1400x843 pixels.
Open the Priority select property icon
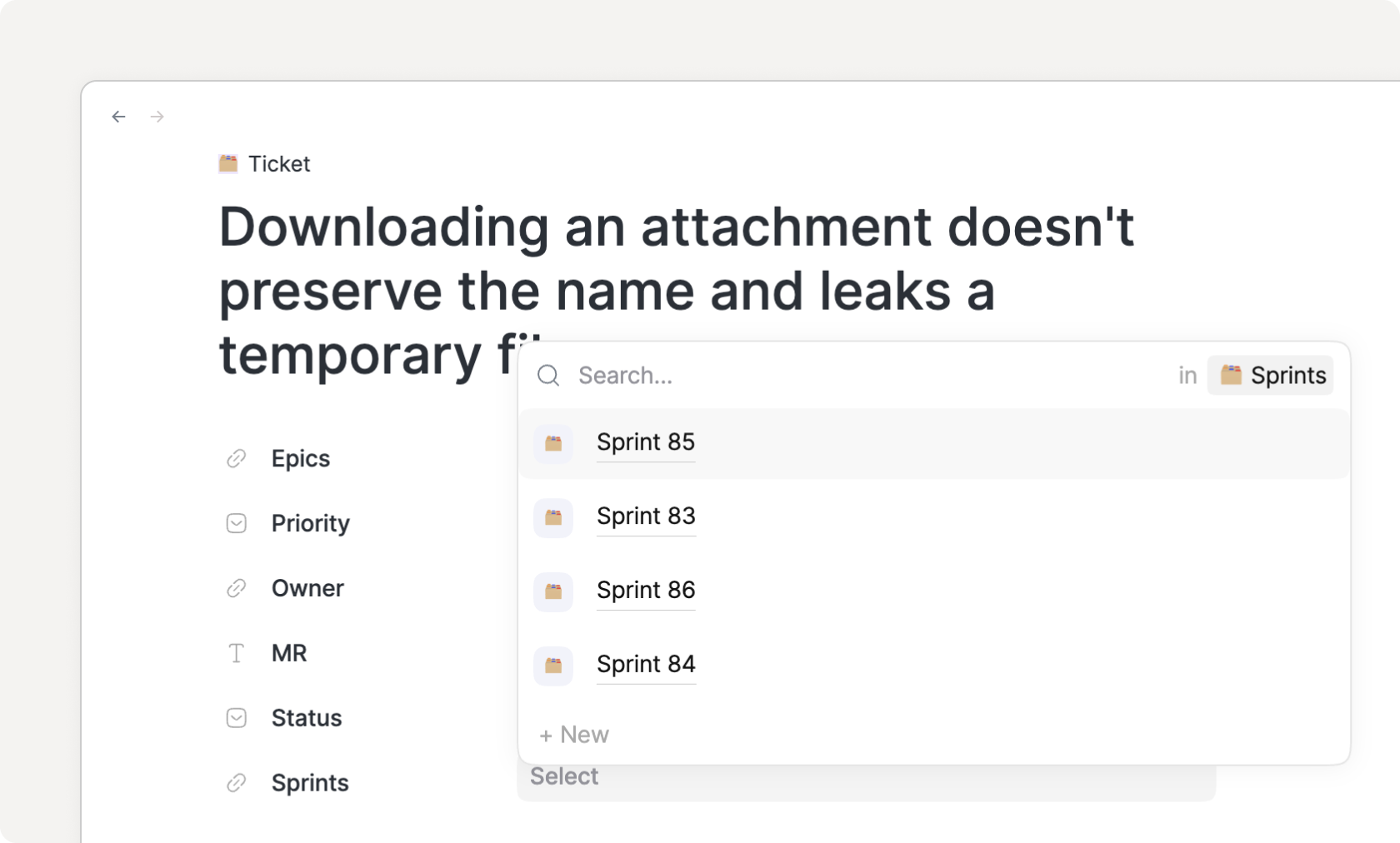click(237, 523)
